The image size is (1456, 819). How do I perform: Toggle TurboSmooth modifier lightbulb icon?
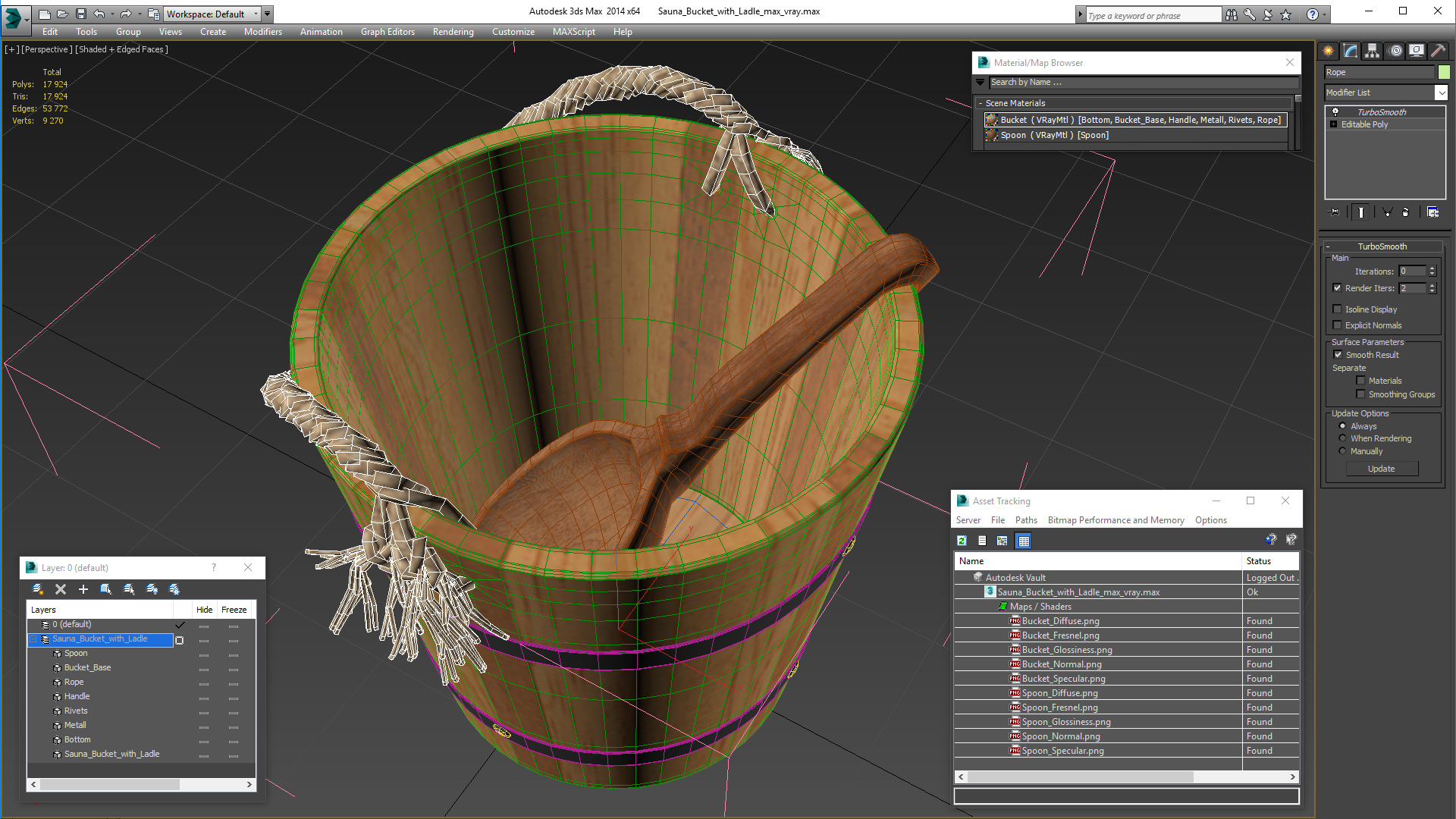(1335, 112)
